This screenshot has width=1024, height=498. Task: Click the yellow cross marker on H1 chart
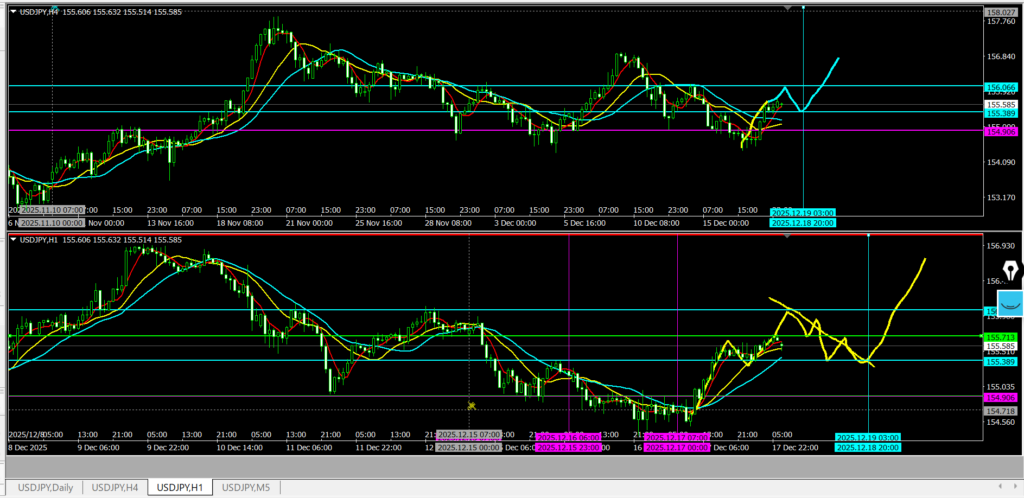pos(471,405)
